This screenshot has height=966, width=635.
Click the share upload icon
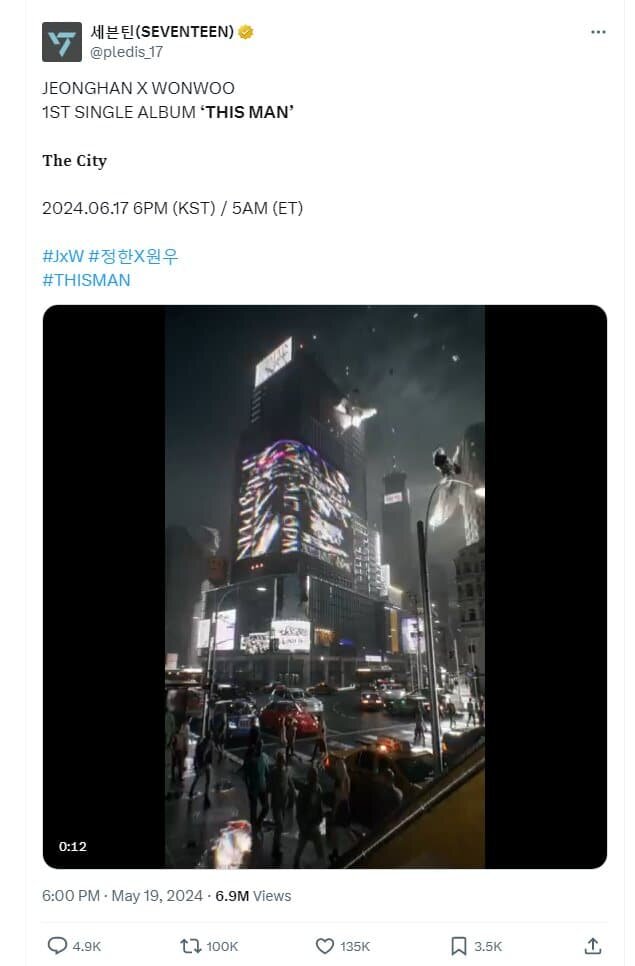[x=593, y=946]
